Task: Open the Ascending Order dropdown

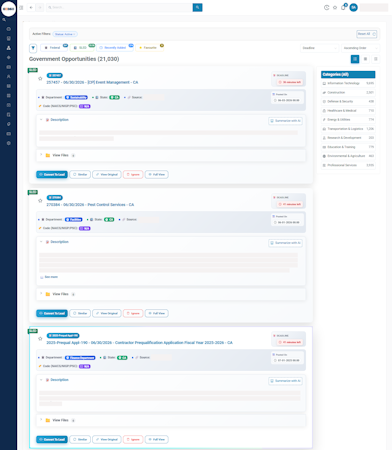Action: coord(360,48)
